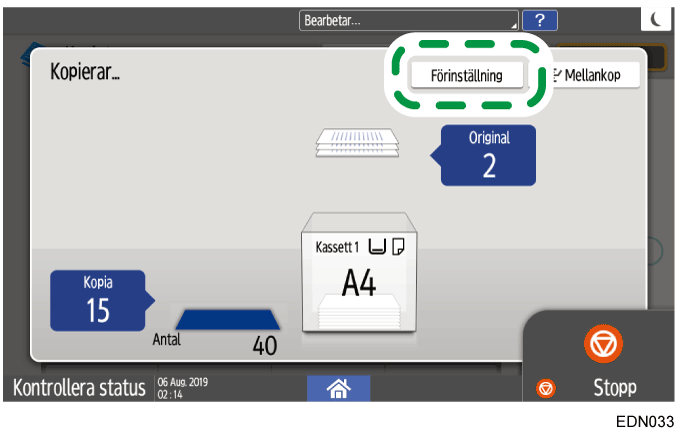Click the dropdown corner arrow of Bearbetar
The height and width of the screenshot is (431, 679).
click(515, 25)
